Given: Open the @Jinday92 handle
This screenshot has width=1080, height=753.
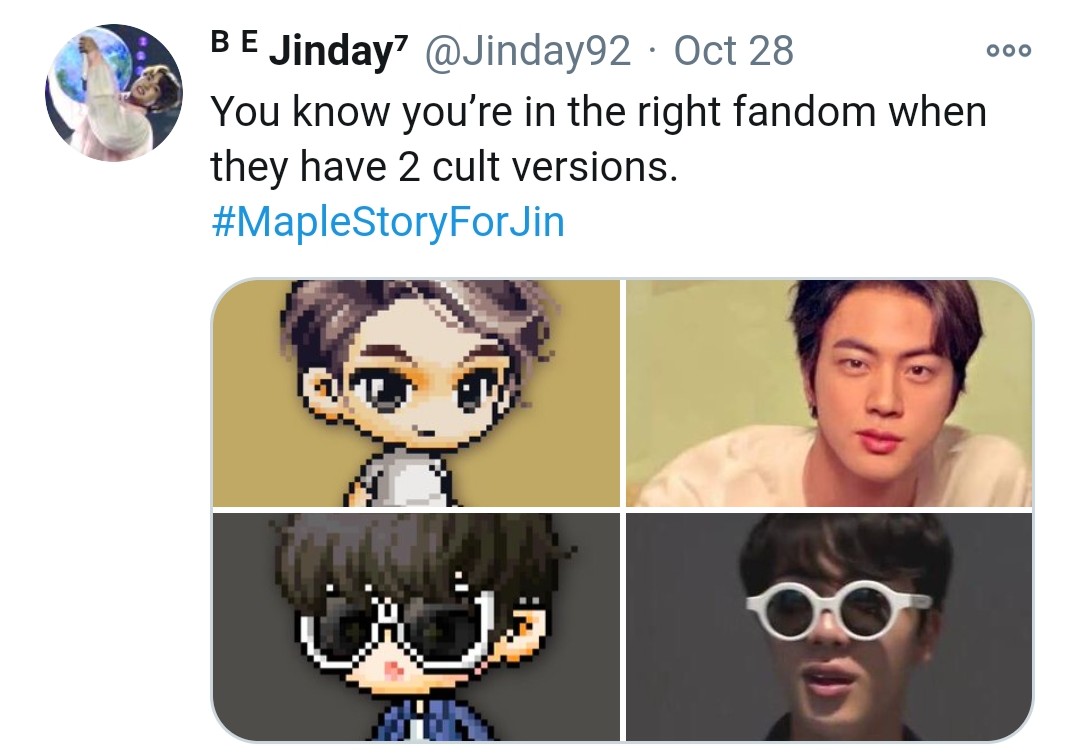Looking at the screenshot, I should tap(528, 51).
